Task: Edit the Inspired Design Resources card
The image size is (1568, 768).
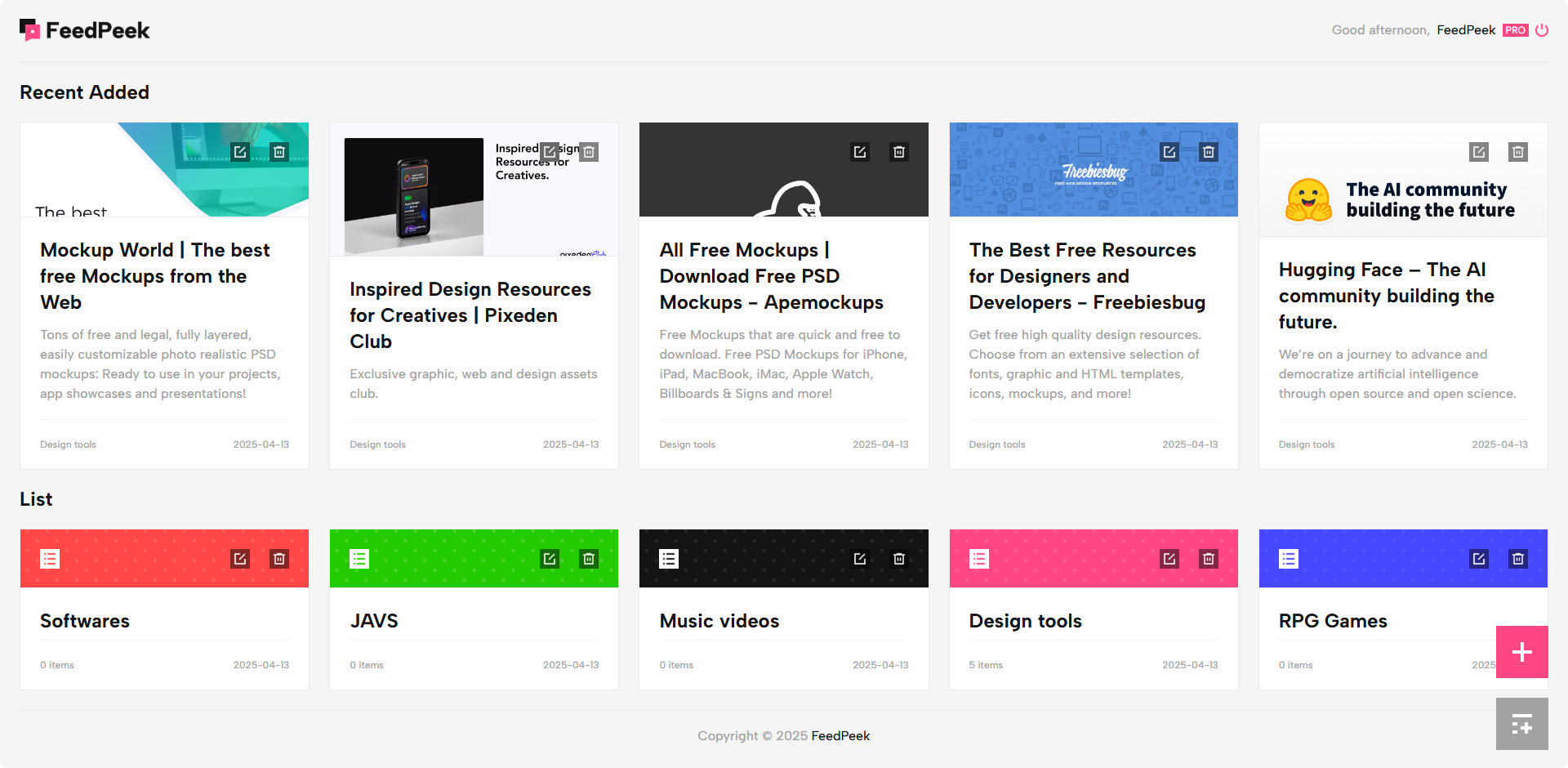Action: [550, 152]
